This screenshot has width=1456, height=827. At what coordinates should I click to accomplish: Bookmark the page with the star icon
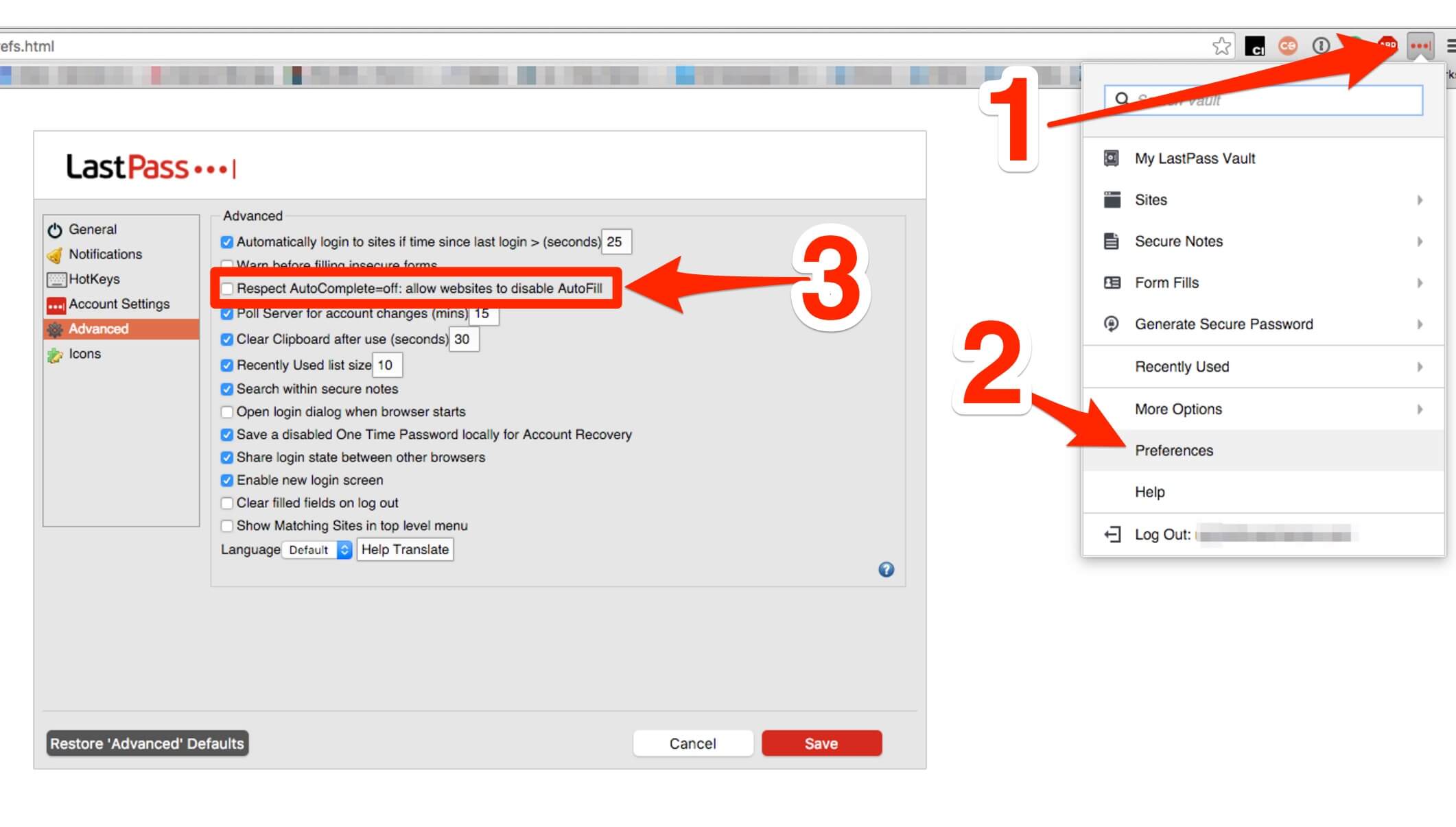click(1221, 46)
